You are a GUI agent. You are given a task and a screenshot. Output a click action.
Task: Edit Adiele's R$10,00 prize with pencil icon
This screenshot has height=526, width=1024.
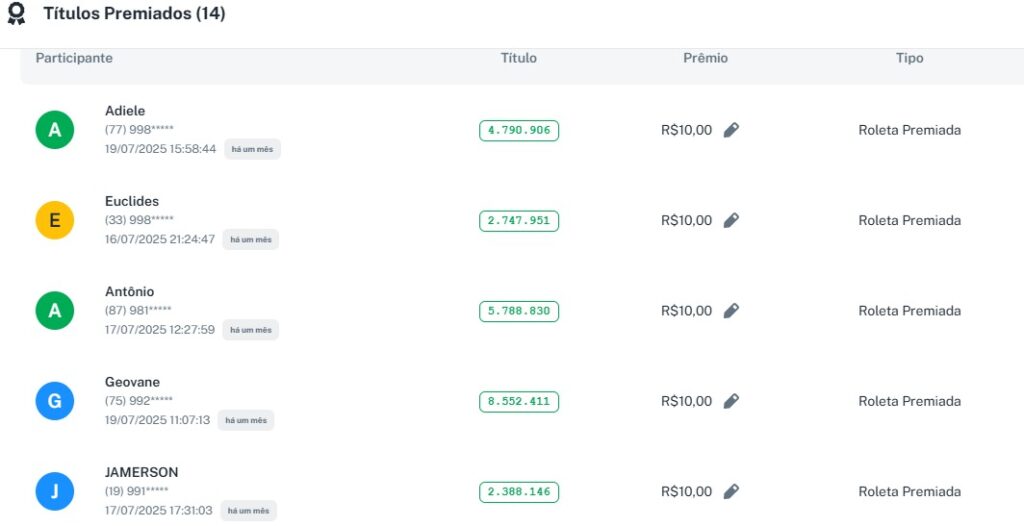coord(731,130)
